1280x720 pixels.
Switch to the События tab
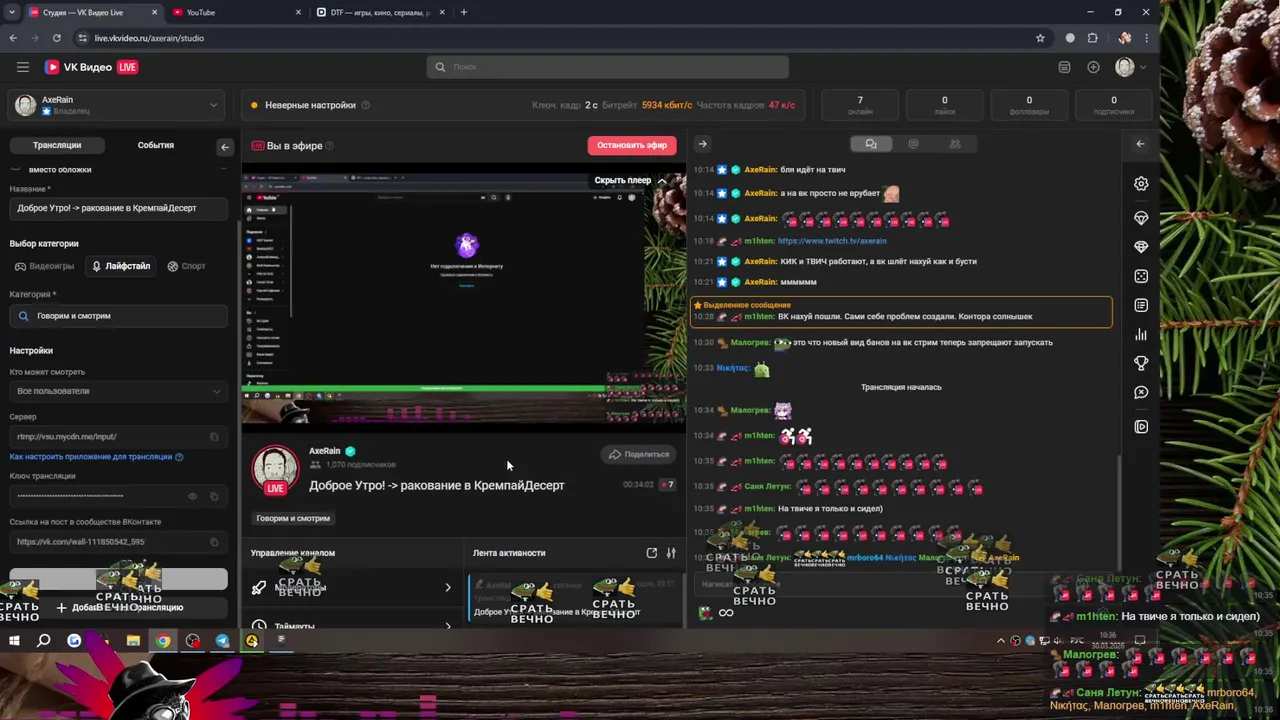coord(156,145)
